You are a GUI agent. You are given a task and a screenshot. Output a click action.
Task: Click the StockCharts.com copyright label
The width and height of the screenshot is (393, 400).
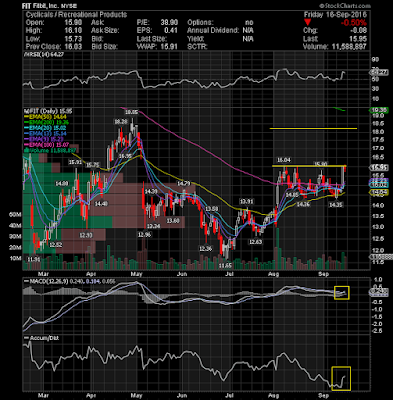pos(344,6)
